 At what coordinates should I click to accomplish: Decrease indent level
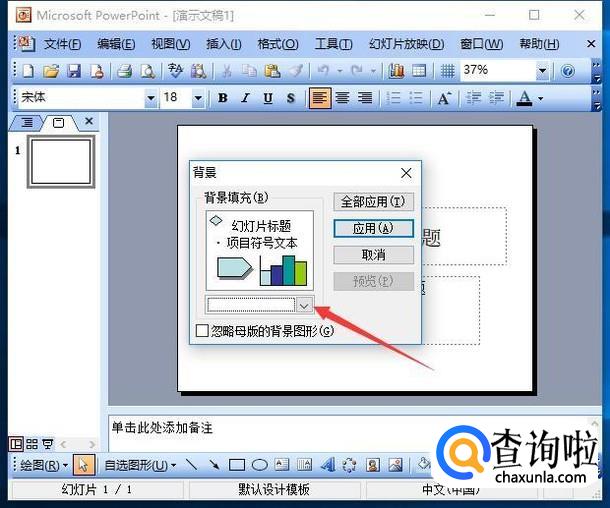pyautogui.click(x=473, y=98)
